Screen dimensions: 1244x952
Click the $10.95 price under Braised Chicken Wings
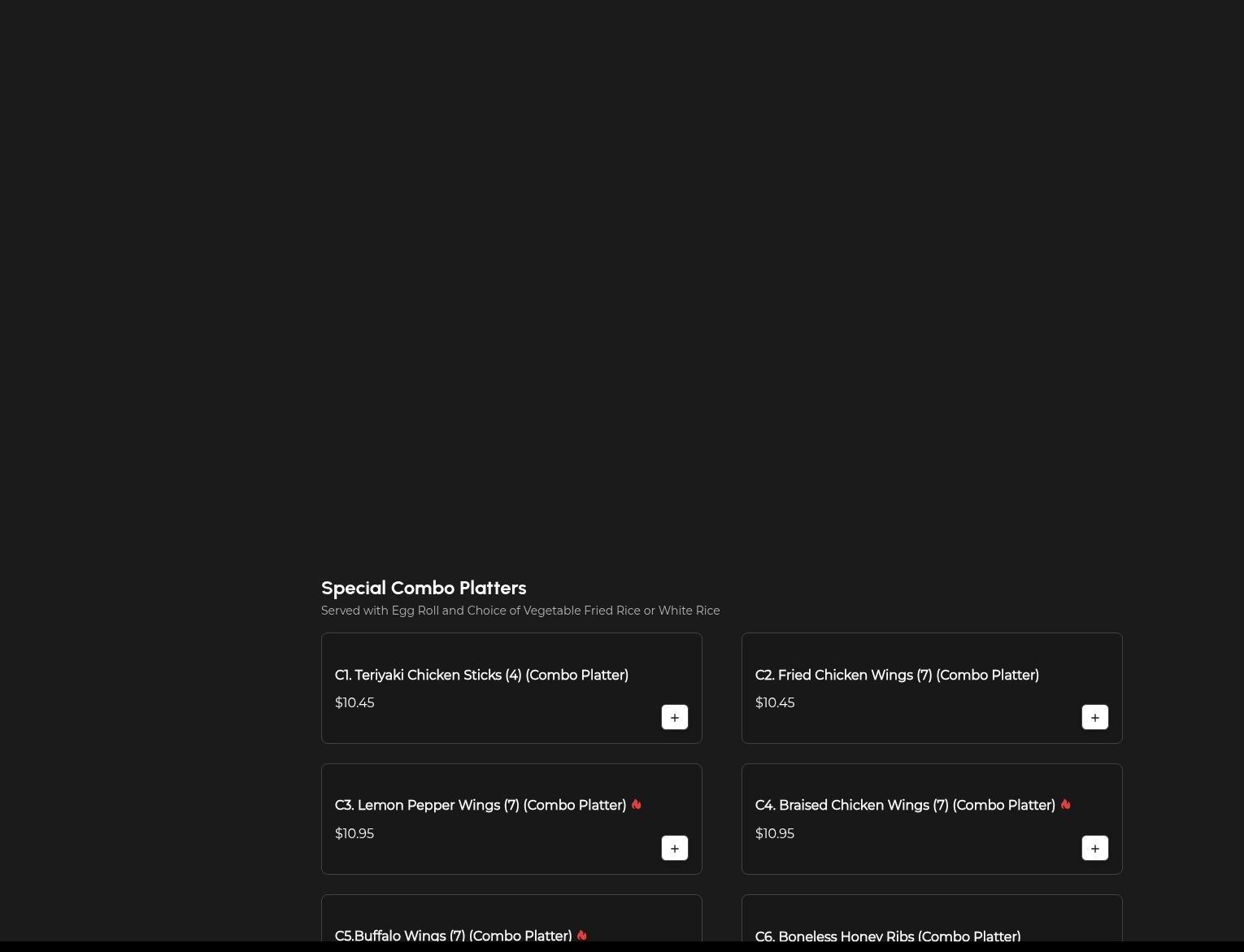(775, 834)
